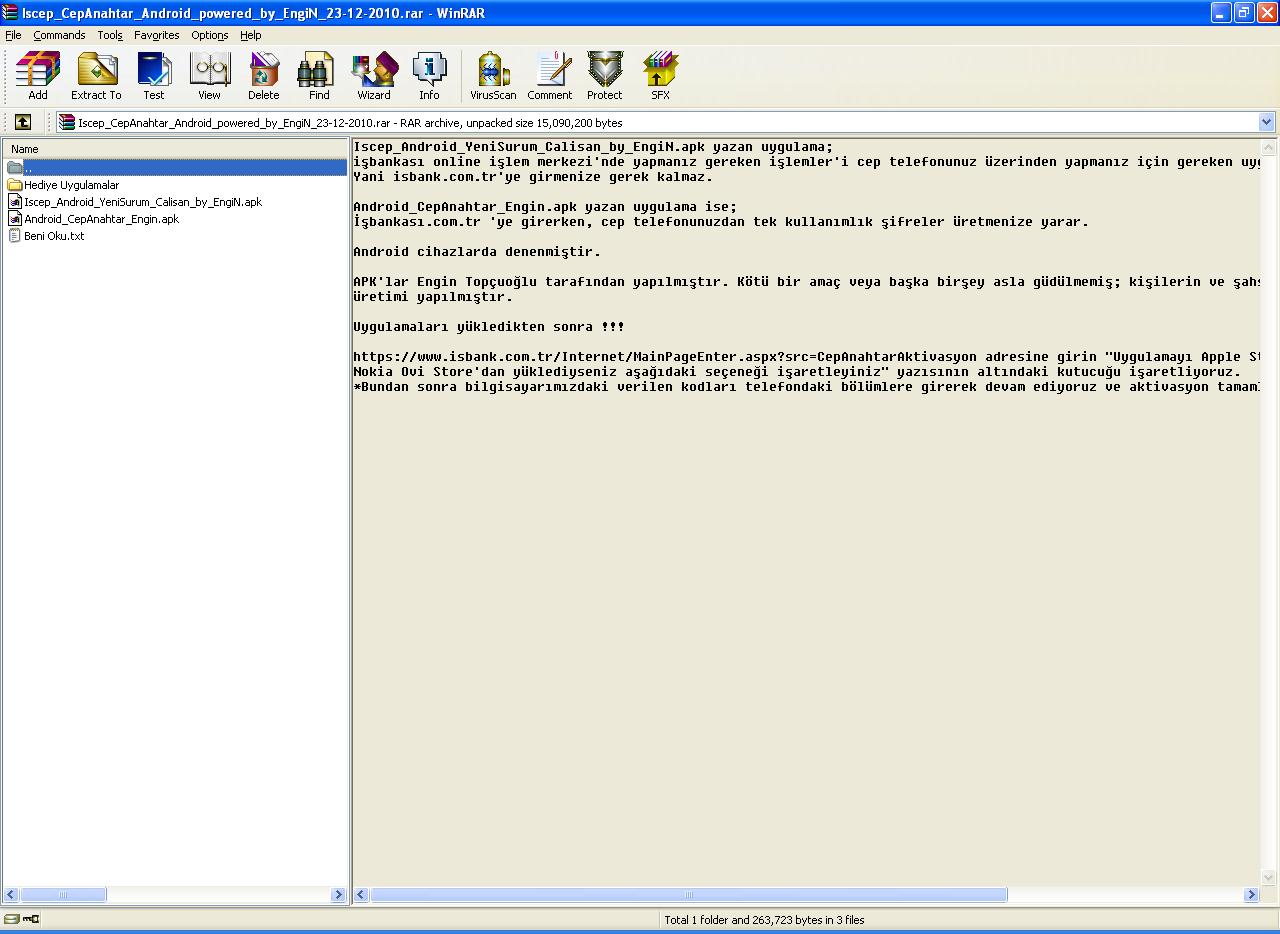The image size is (1280, 934).
Task: Click the Comment toolbar icon
Action: 550,76
